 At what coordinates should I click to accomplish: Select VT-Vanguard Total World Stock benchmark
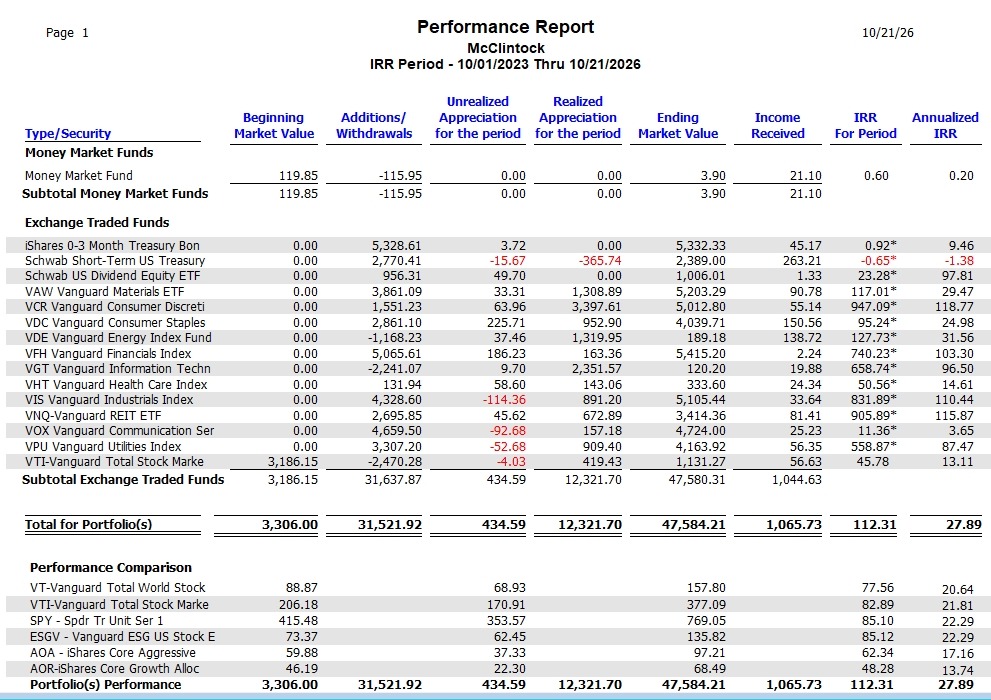coord(496,588)
